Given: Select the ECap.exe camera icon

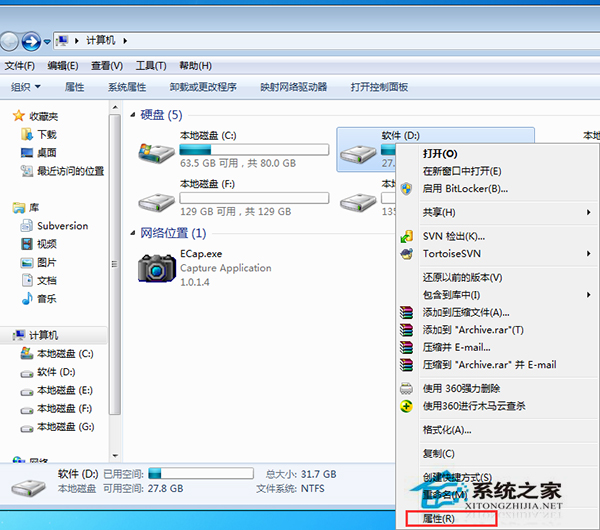Looking at the screenshot, I should 157,268.
